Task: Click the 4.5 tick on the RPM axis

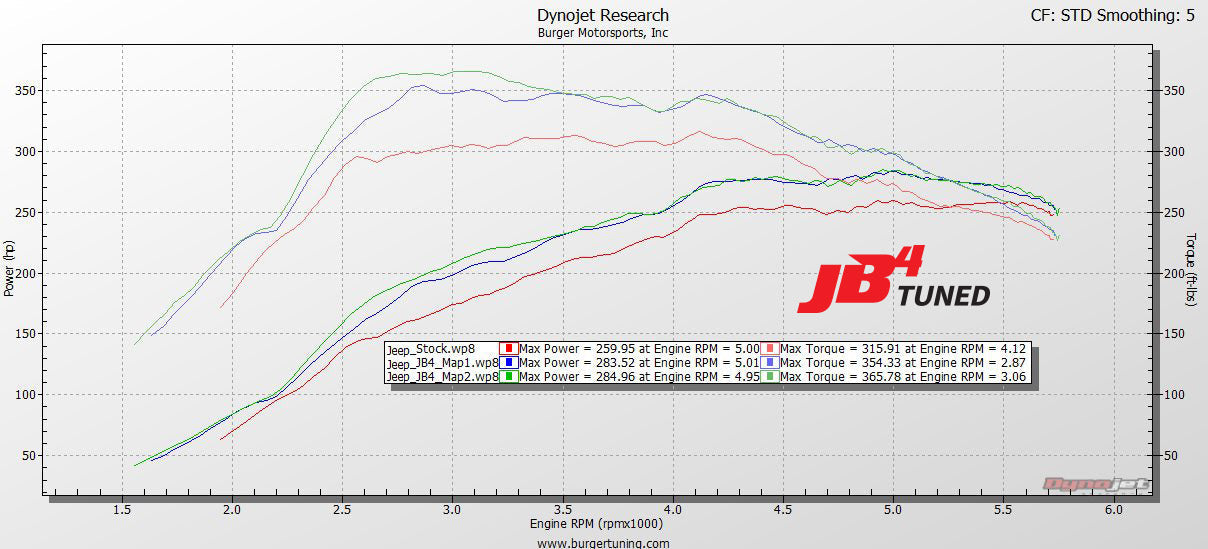Action: tap(783, 509)
